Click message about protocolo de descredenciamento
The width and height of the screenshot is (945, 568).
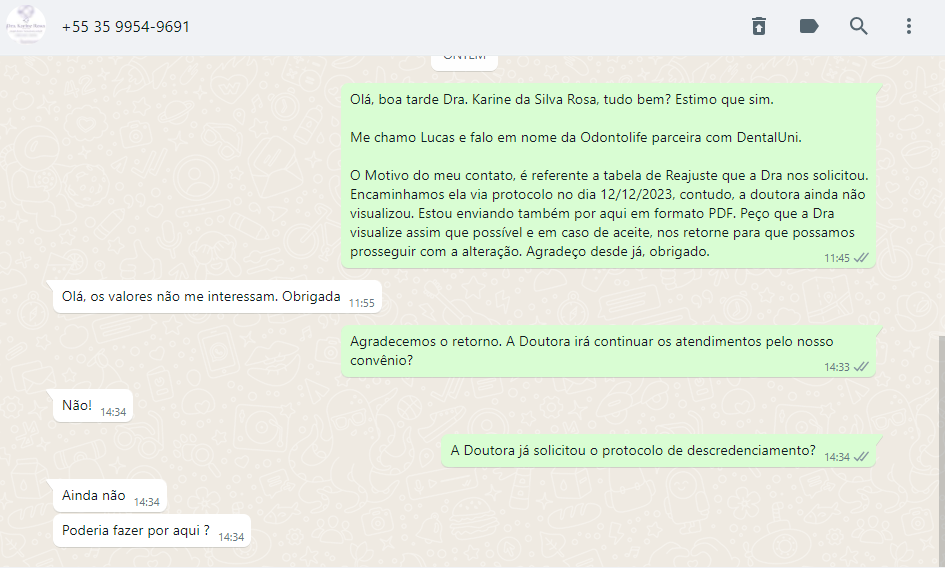pyautogui.click(x=658, y=451)
